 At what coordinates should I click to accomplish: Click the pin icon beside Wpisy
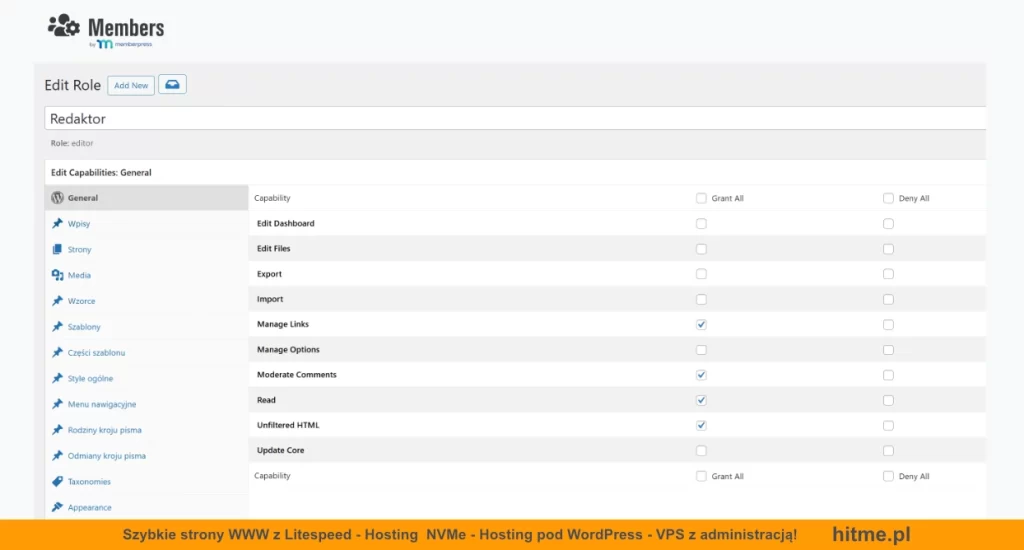(58, 223)
